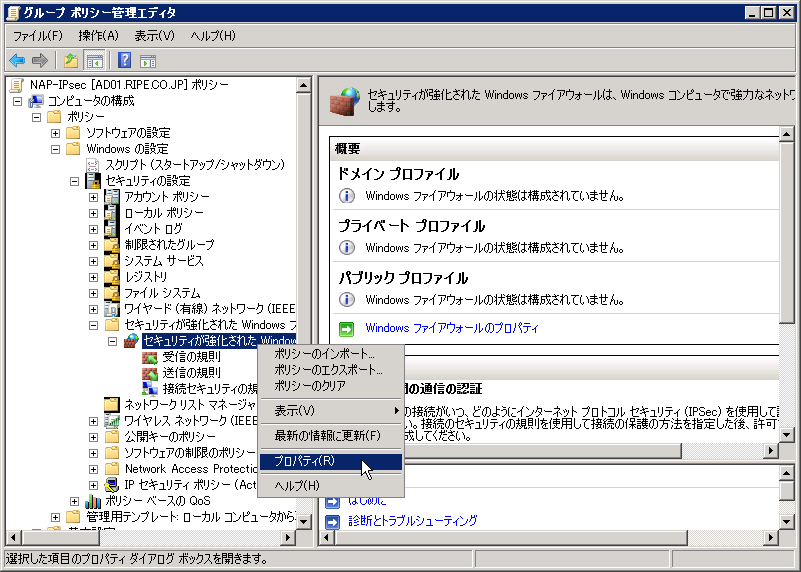
Task: Expand the ローカル ポリシー node
Action: pos(93,213)
